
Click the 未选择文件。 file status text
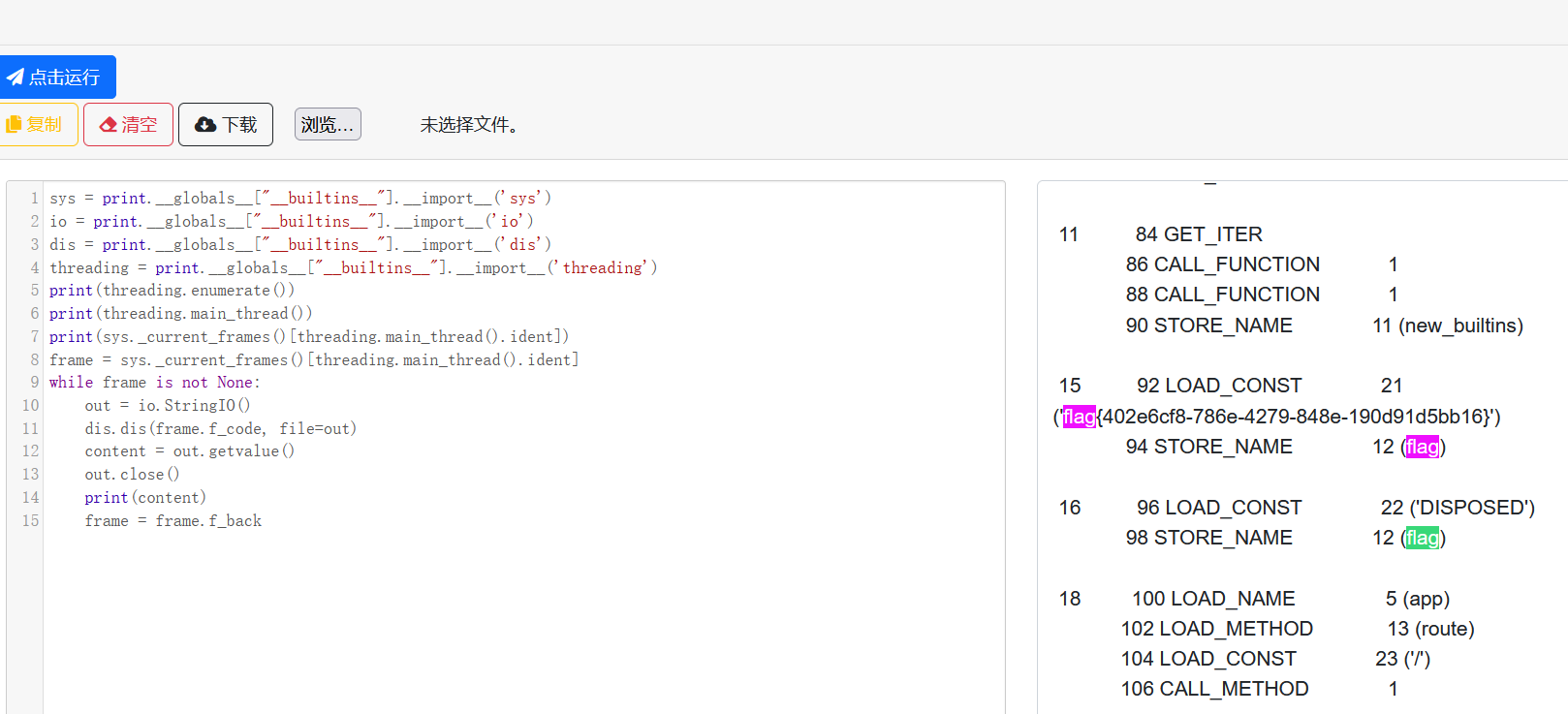tap(469, 125)
